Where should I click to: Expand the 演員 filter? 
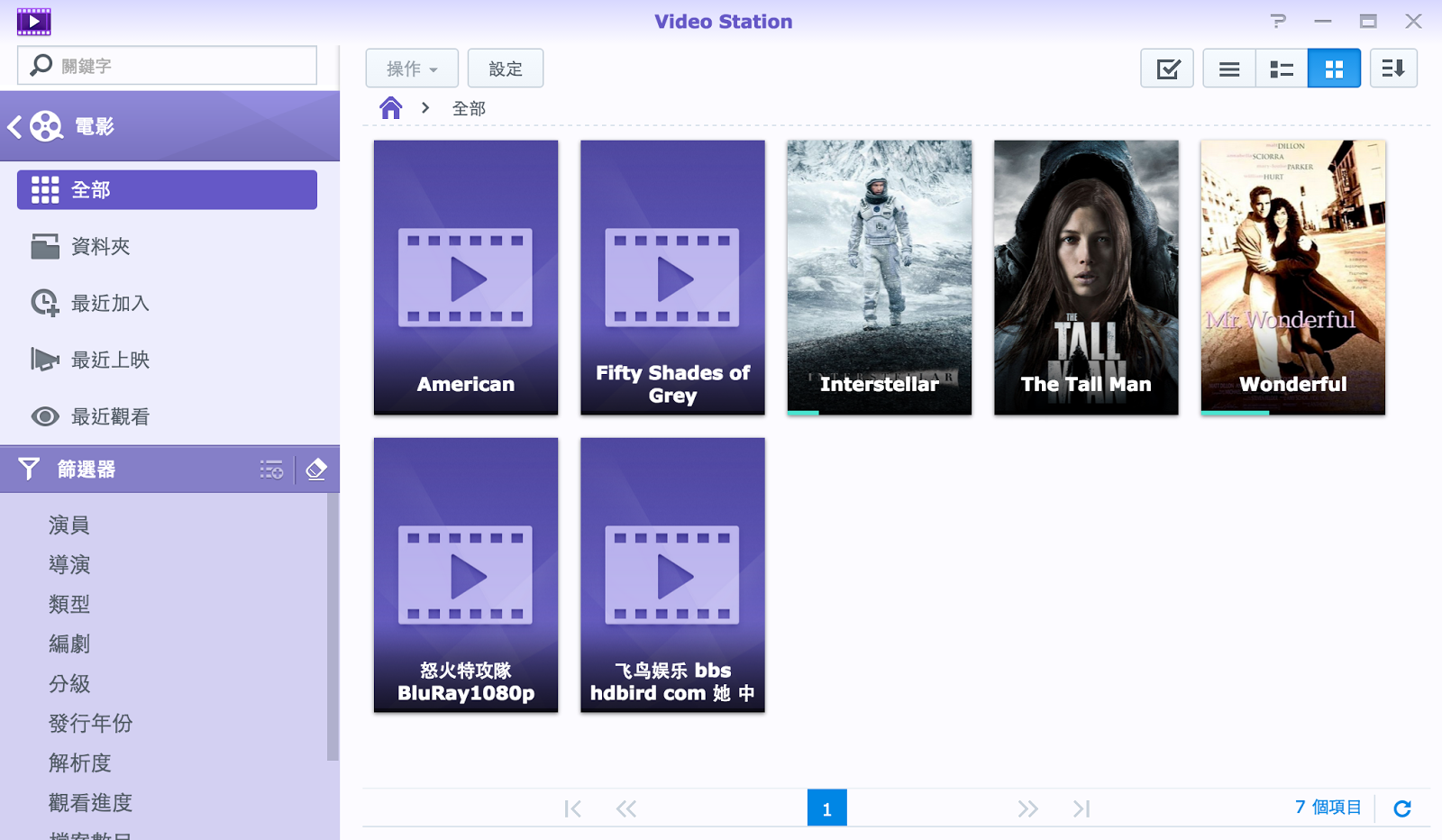(x=69, y=525)
